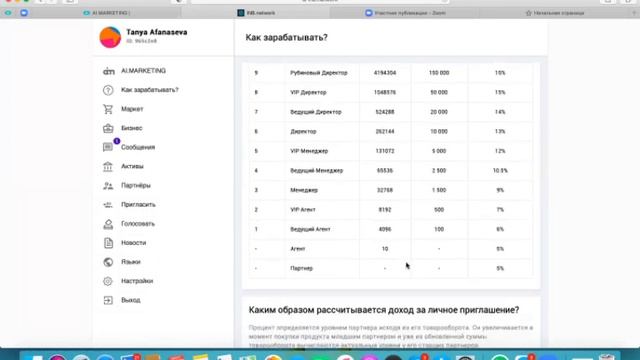Viewport: 640px width, 360px height.
Task: Click the Партнер row name
Action: tap(302, 269)
